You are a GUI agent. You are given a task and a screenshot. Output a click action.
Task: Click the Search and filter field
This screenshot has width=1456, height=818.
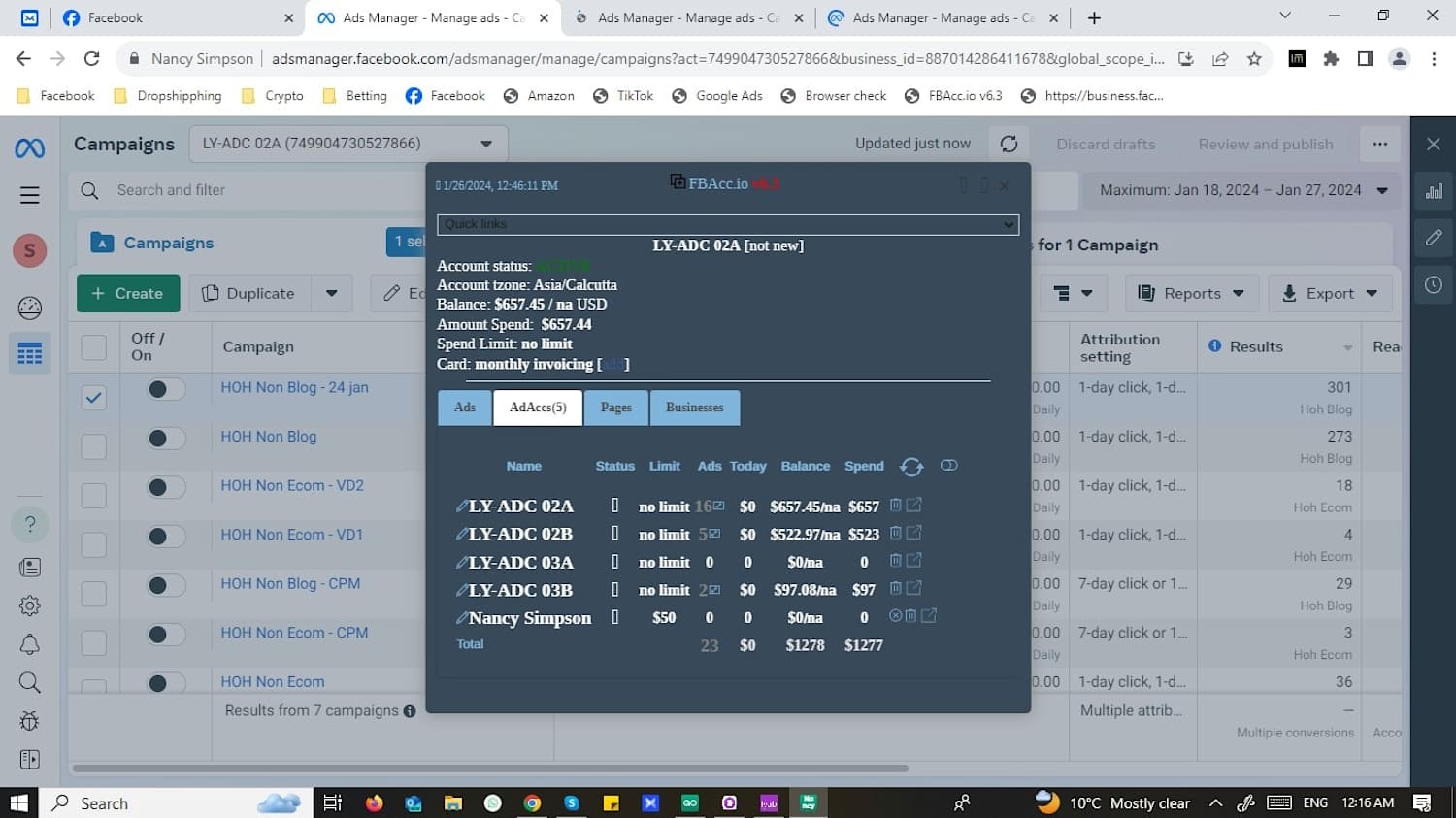pyautogui.click(x=248, y=190)
